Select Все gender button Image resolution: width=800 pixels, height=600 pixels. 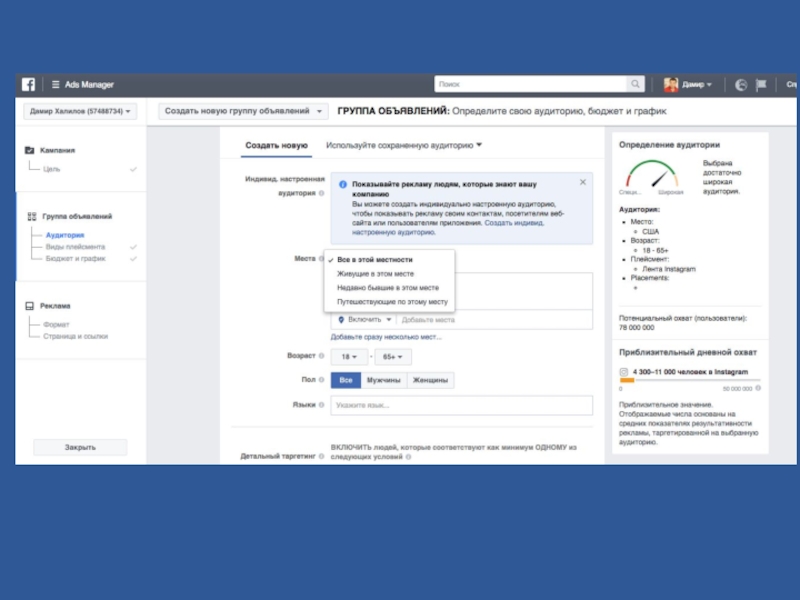(x=346, y=380)
